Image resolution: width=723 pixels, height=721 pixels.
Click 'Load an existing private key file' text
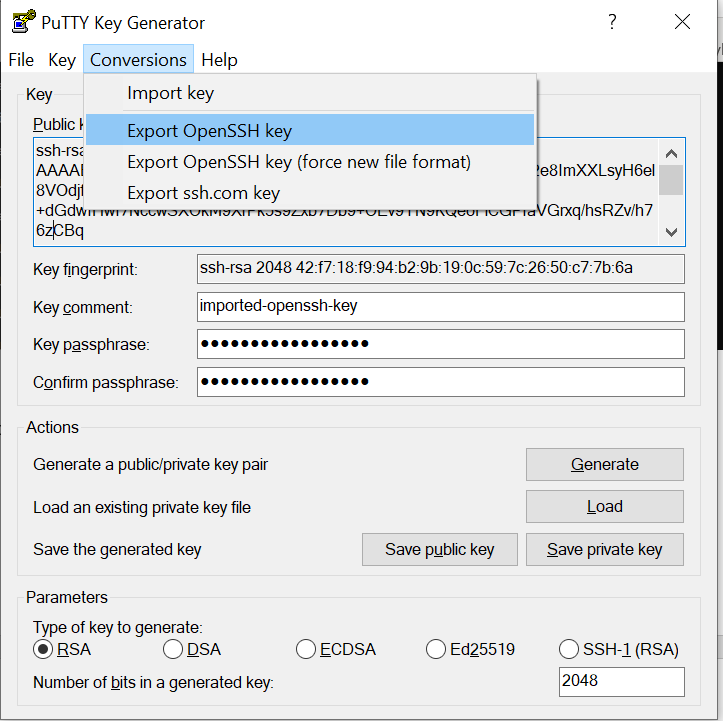click(x=142, y=507)
